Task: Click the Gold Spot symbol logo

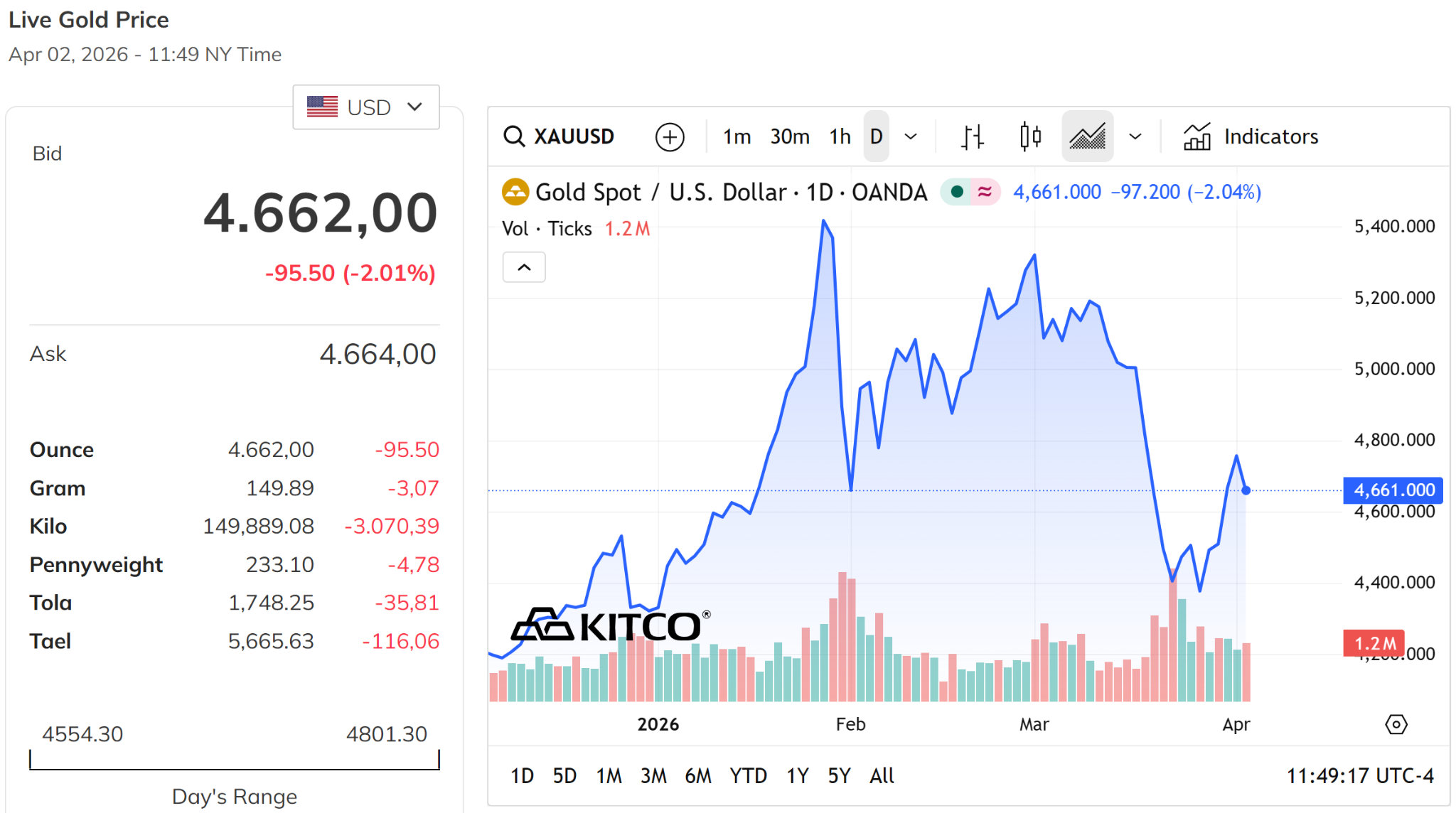Action: coord(515,192)
